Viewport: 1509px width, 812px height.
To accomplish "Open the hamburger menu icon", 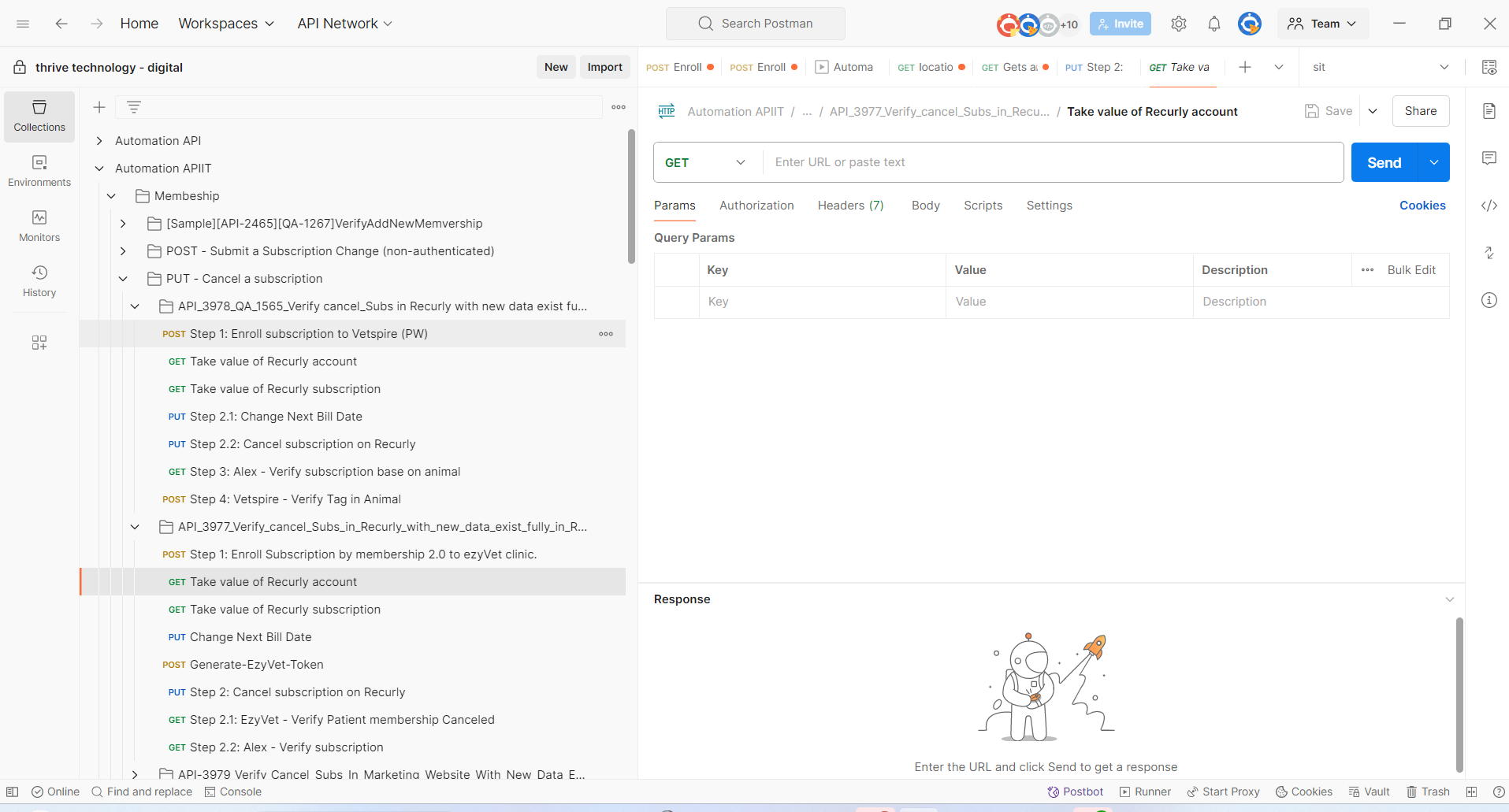I will click(23, 24).
